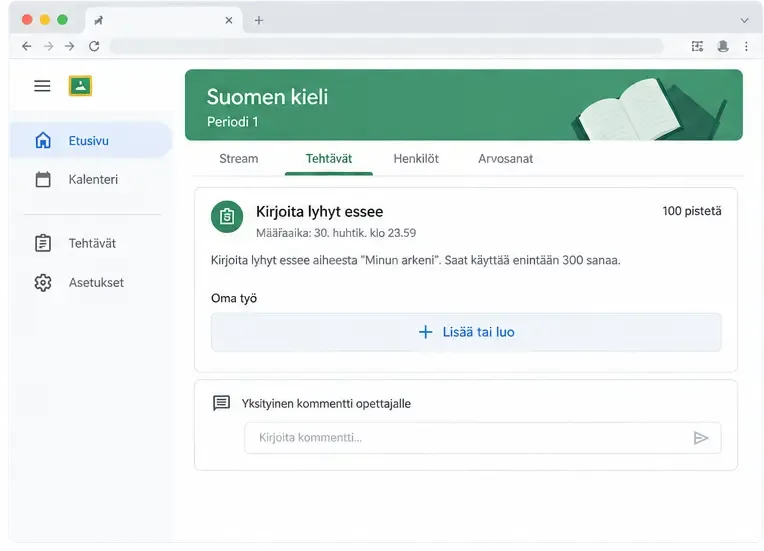Click the plus icon in Lisää tai luo
764x551 pixels.
425,332
